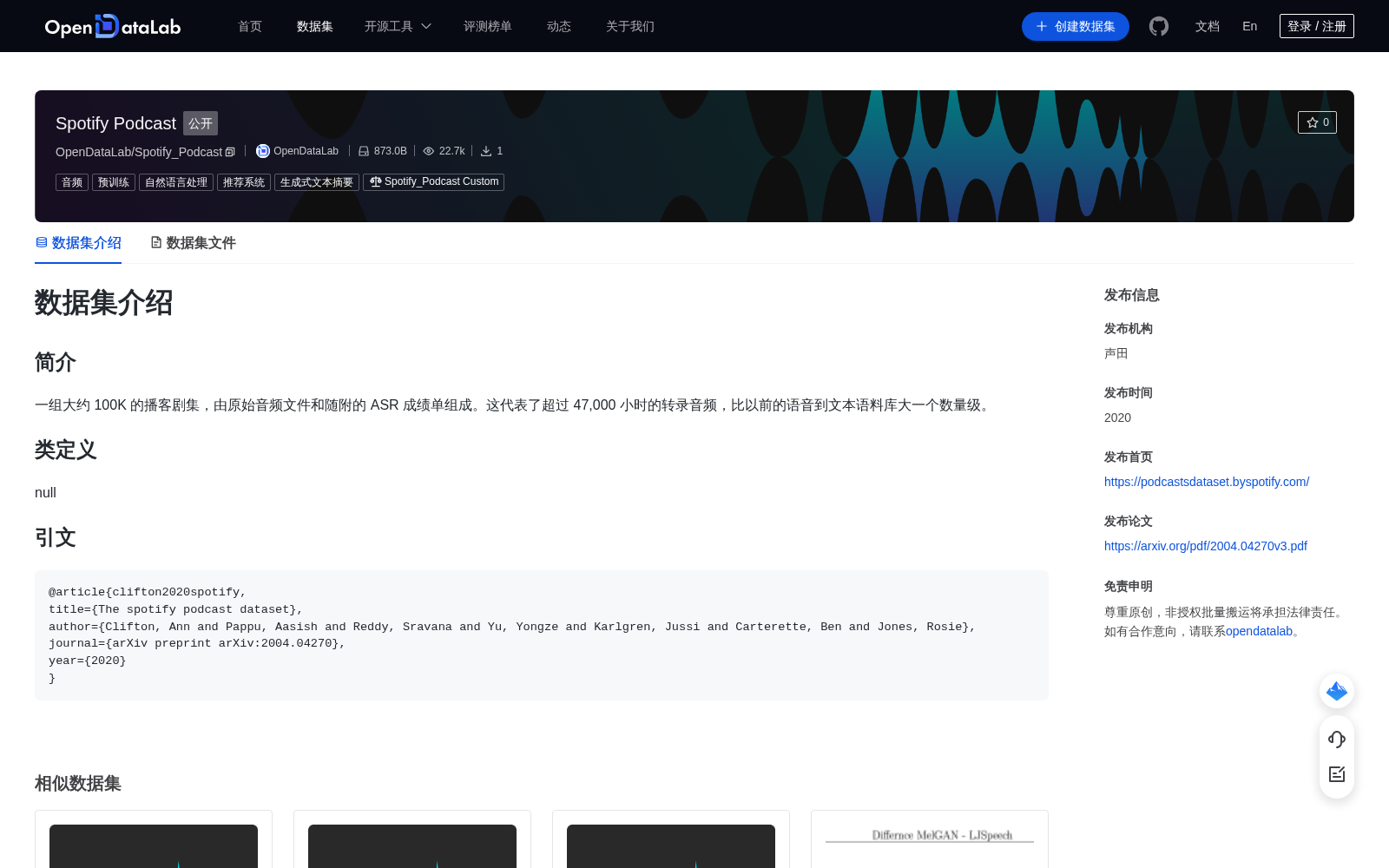This screenshot has height=868, width=1389.
Task: Click the 自然语言处理 tag
Action: (176, 182)
